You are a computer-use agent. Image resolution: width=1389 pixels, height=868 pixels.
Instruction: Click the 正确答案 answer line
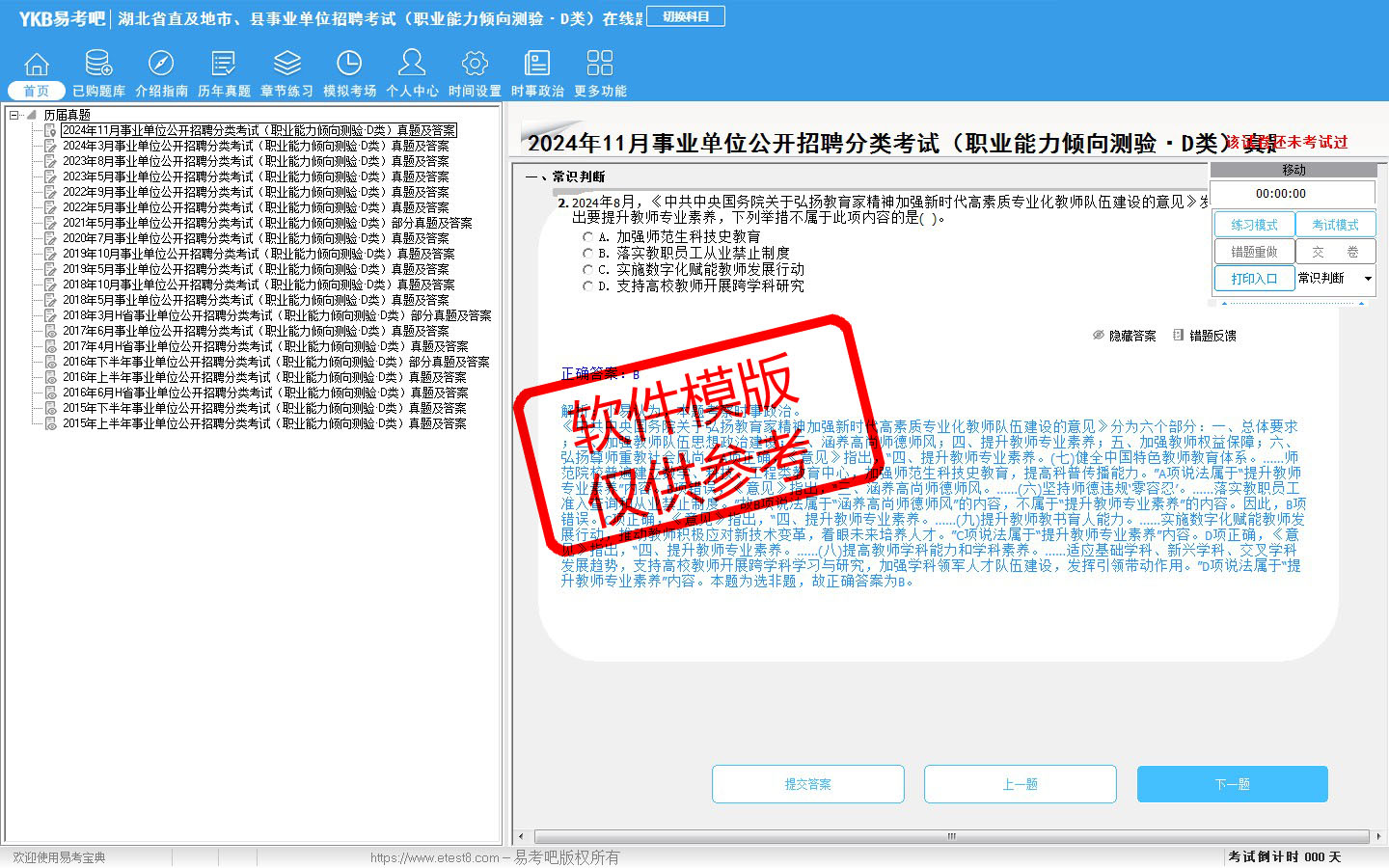tap(600, 373)
